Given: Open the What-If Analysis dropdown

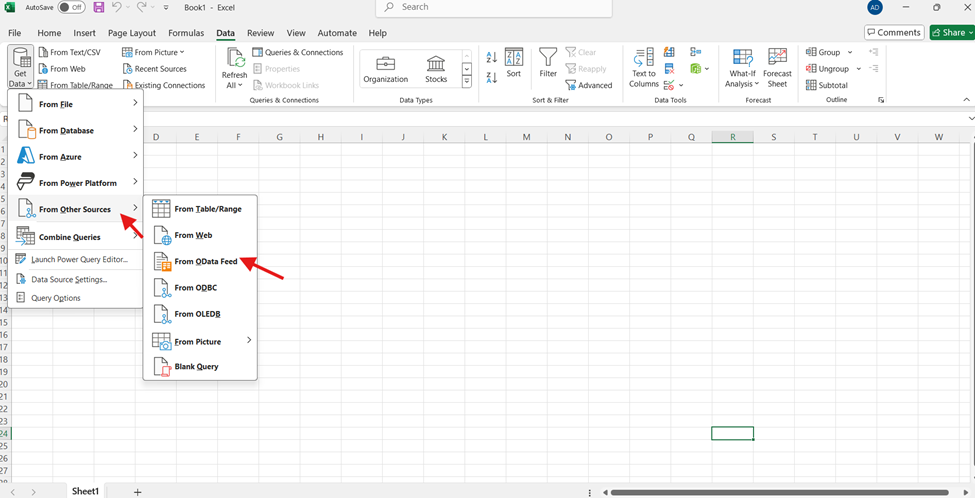Looking at the screenshot, I should (x=742, y=66).
